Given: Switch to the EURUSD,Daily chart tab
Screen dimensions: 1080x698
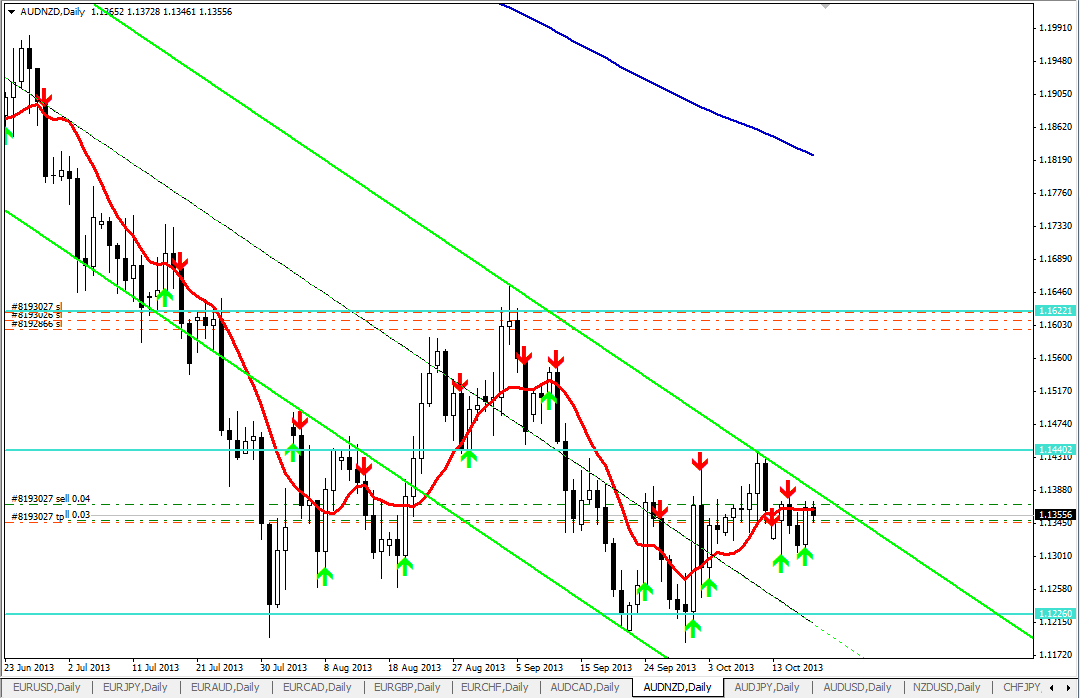Looking at the screenshot, I should pos(47,687).
